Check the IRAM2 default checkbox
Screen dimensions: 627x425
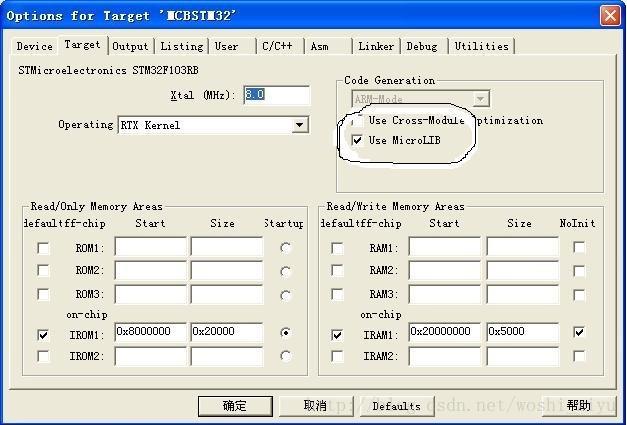point(337,356)
